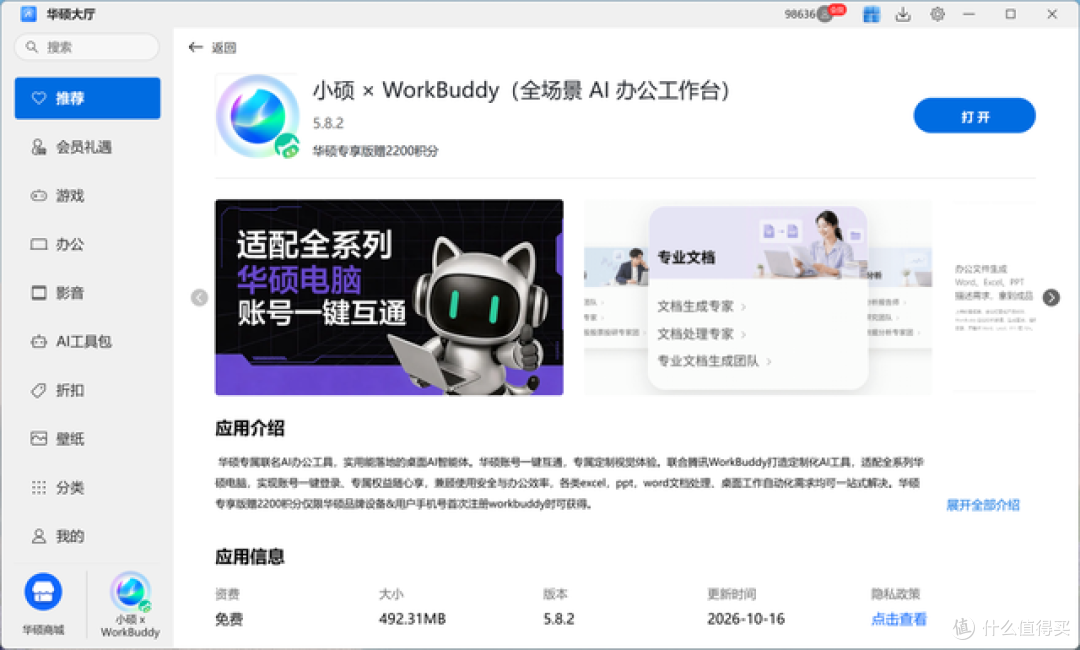1080x650 pixels.
Task: Maximize the 华硕大厅 window
Action: (x=1010, y=14)
